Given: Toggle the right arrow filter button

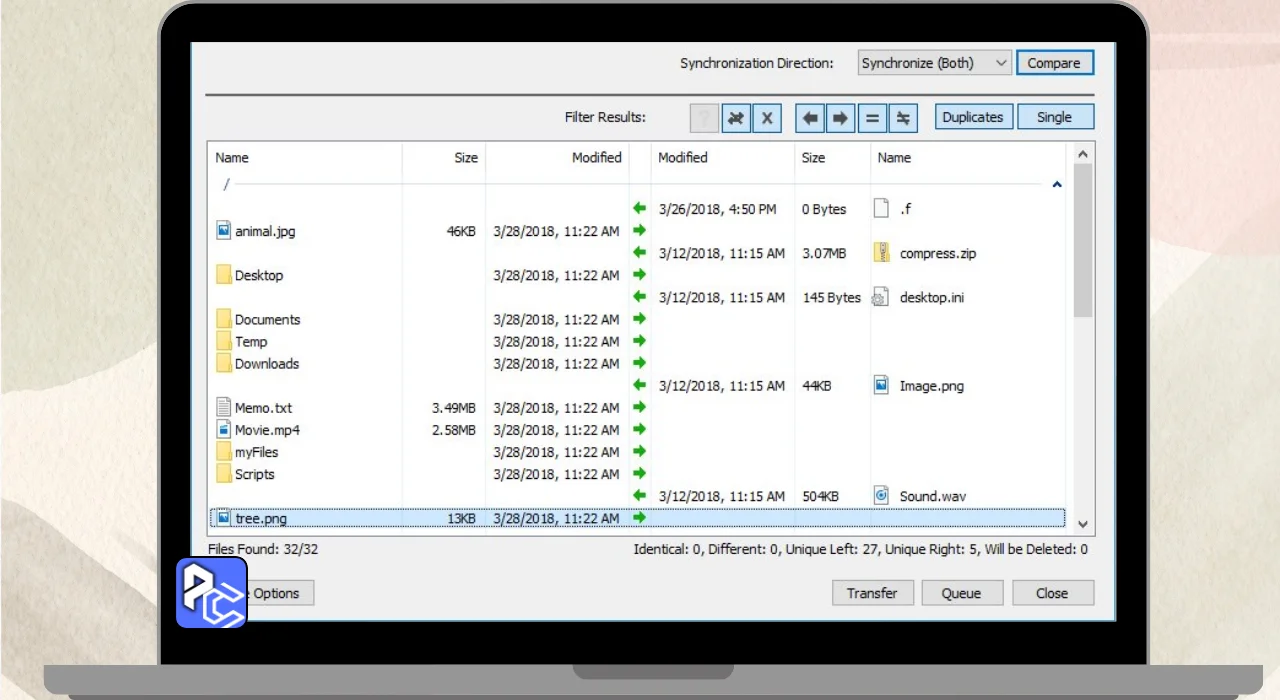Looking at the screenshot, I should click(x=840, y=118).
